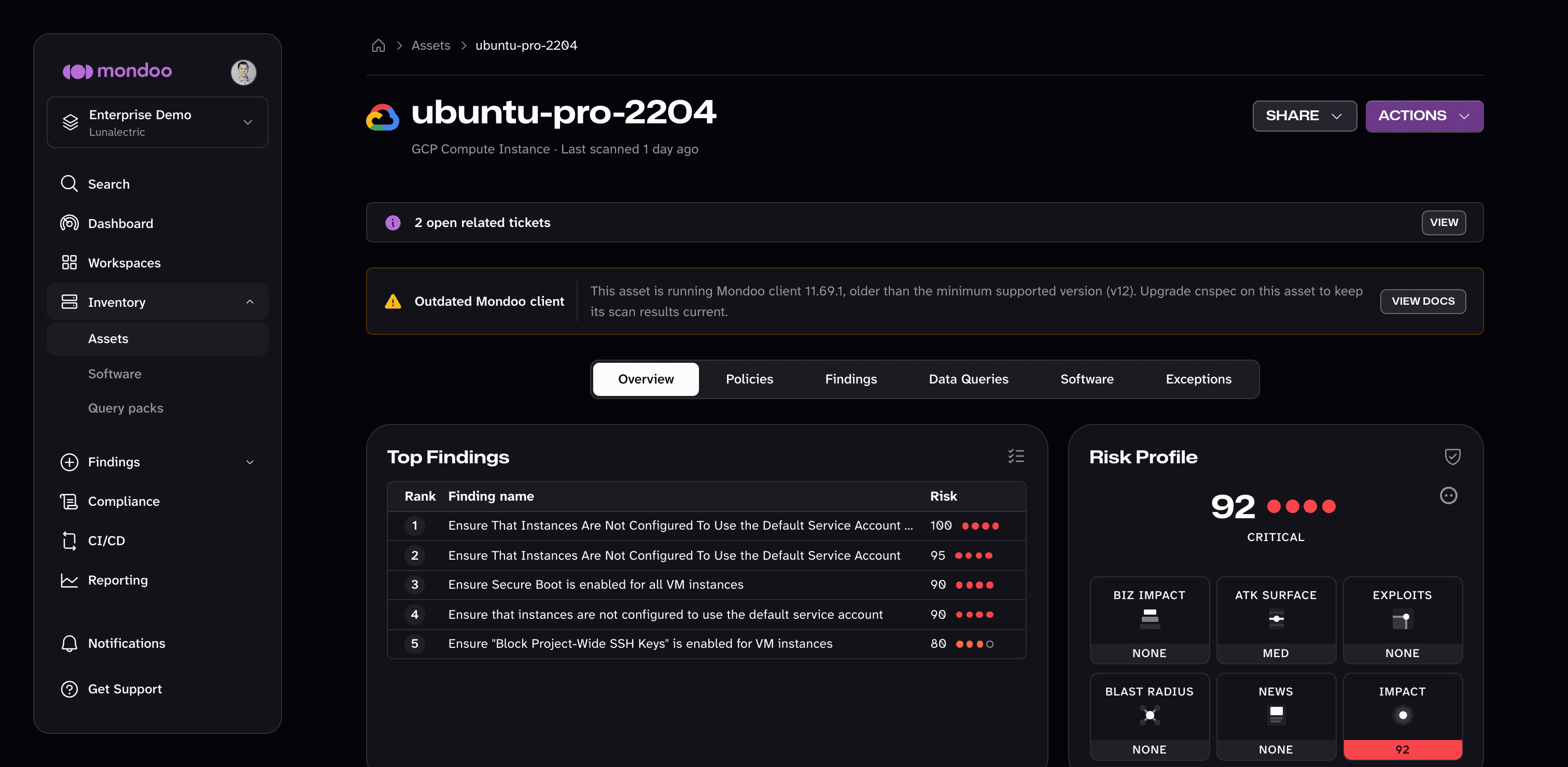Viewport: 1568px width, 767px height.
Task: Click the Google Cloud logo next to title
Action: click(x=382, y=118)
